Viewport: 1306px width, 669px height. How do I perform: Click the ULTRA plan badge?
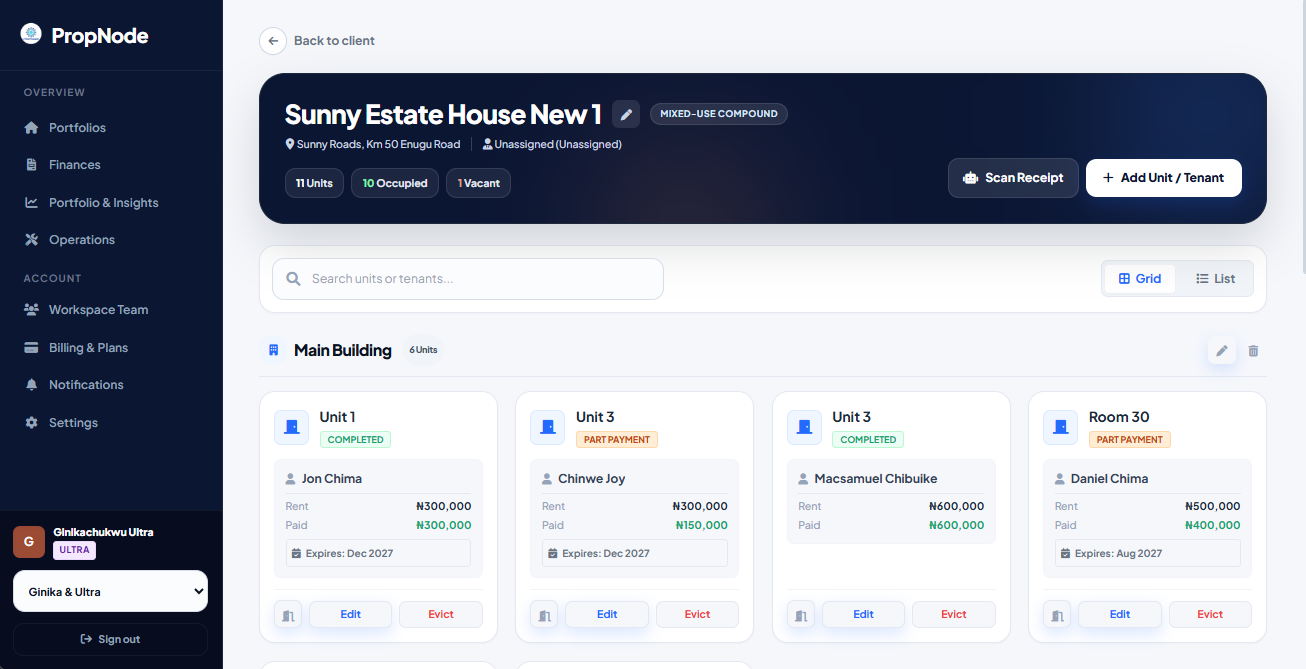(x=74, y=550)
